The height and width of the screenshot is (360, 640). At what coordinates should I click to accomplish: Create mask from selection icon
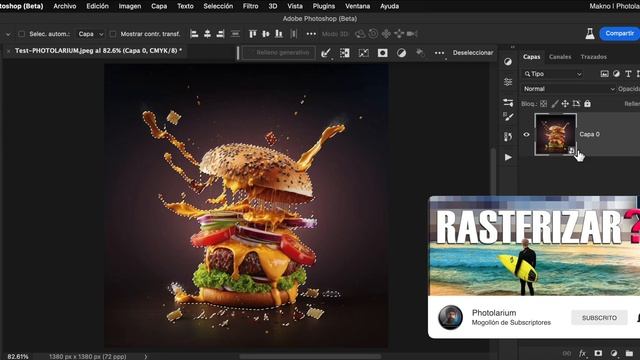click(382, 53)
